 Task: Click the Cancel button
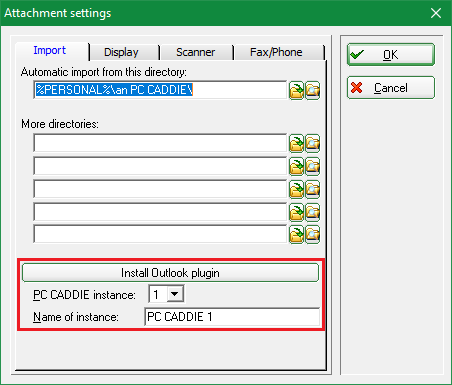coord(391,88)
